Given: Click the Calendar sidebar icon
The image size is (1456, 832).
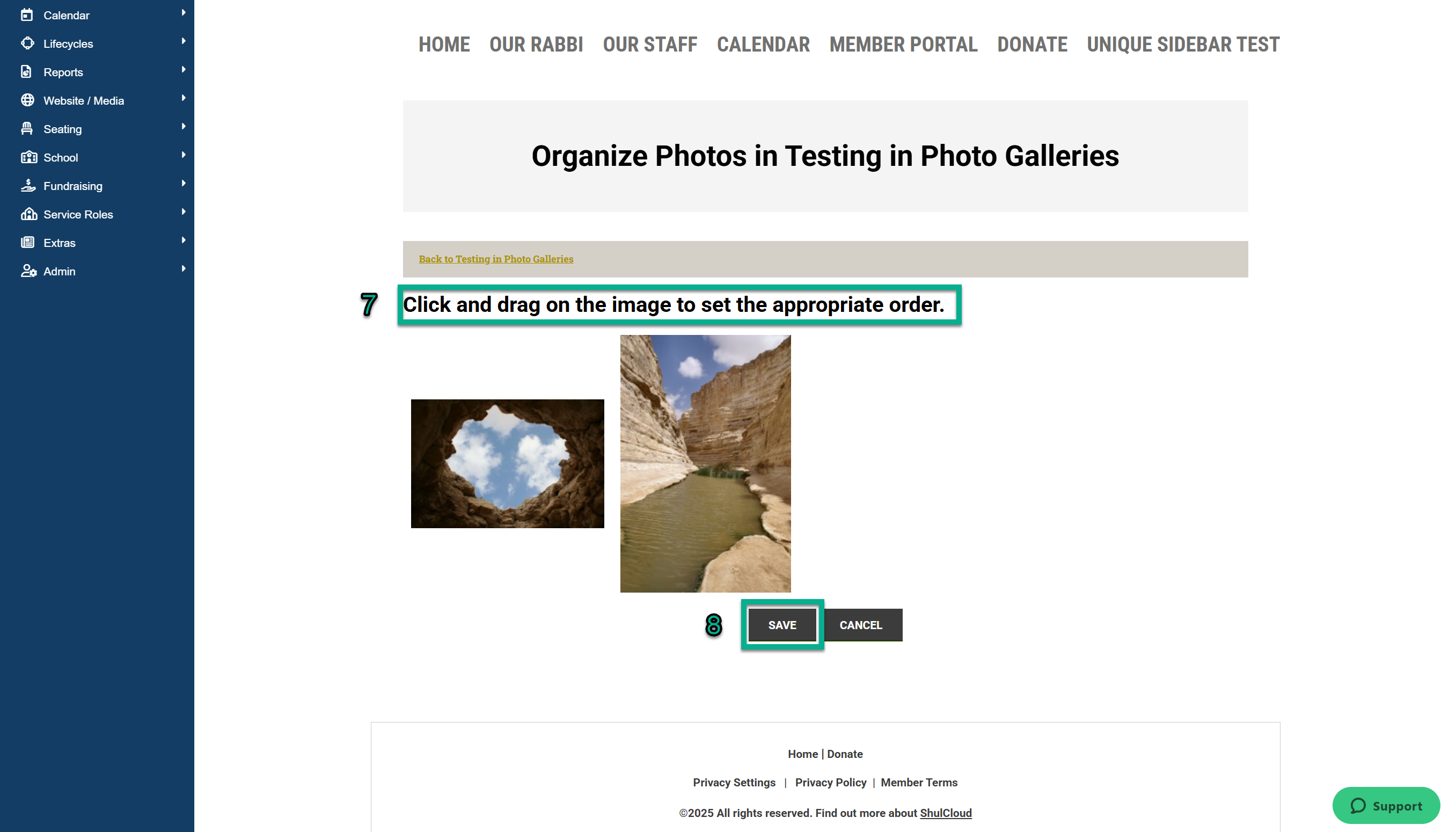Looking at the screenshot, I should 27,15.
